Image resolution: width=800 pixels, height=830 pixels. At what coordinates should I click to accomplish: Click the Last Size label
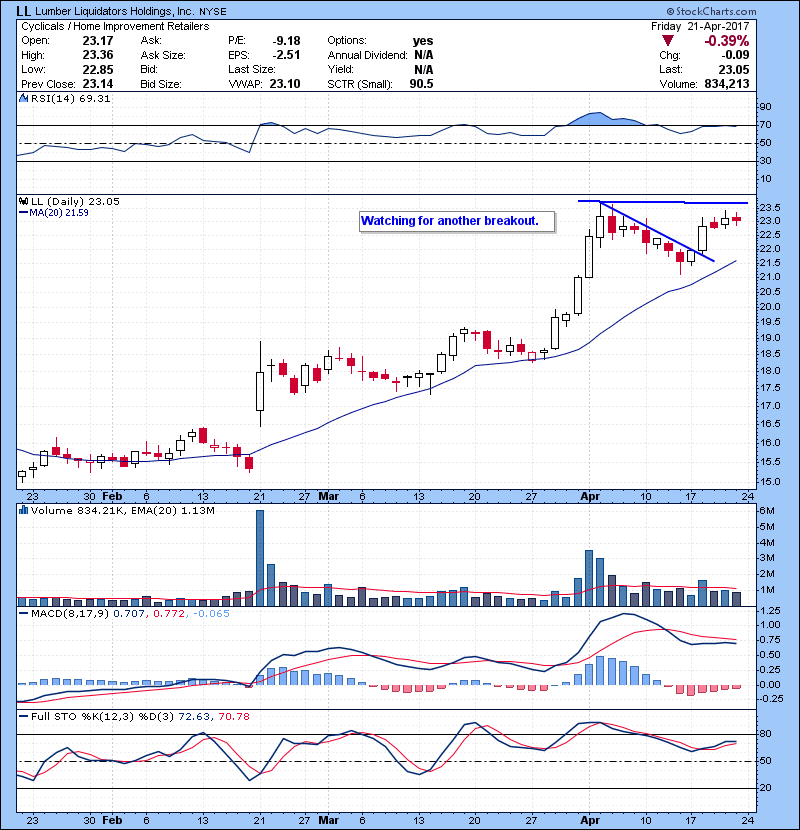coord(251,69)
